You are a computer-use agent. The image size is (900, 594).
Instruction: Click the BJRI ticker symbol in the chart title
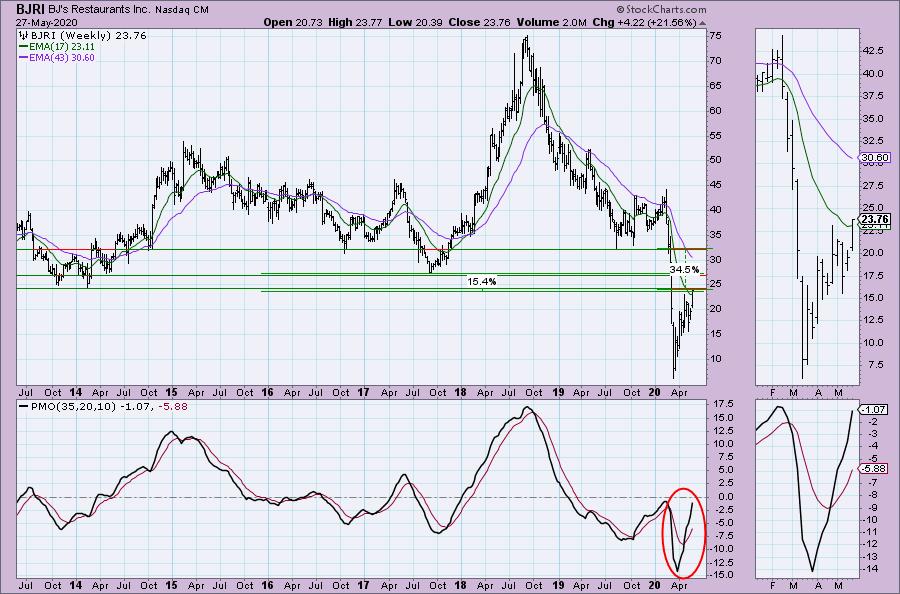click(30, 9)
